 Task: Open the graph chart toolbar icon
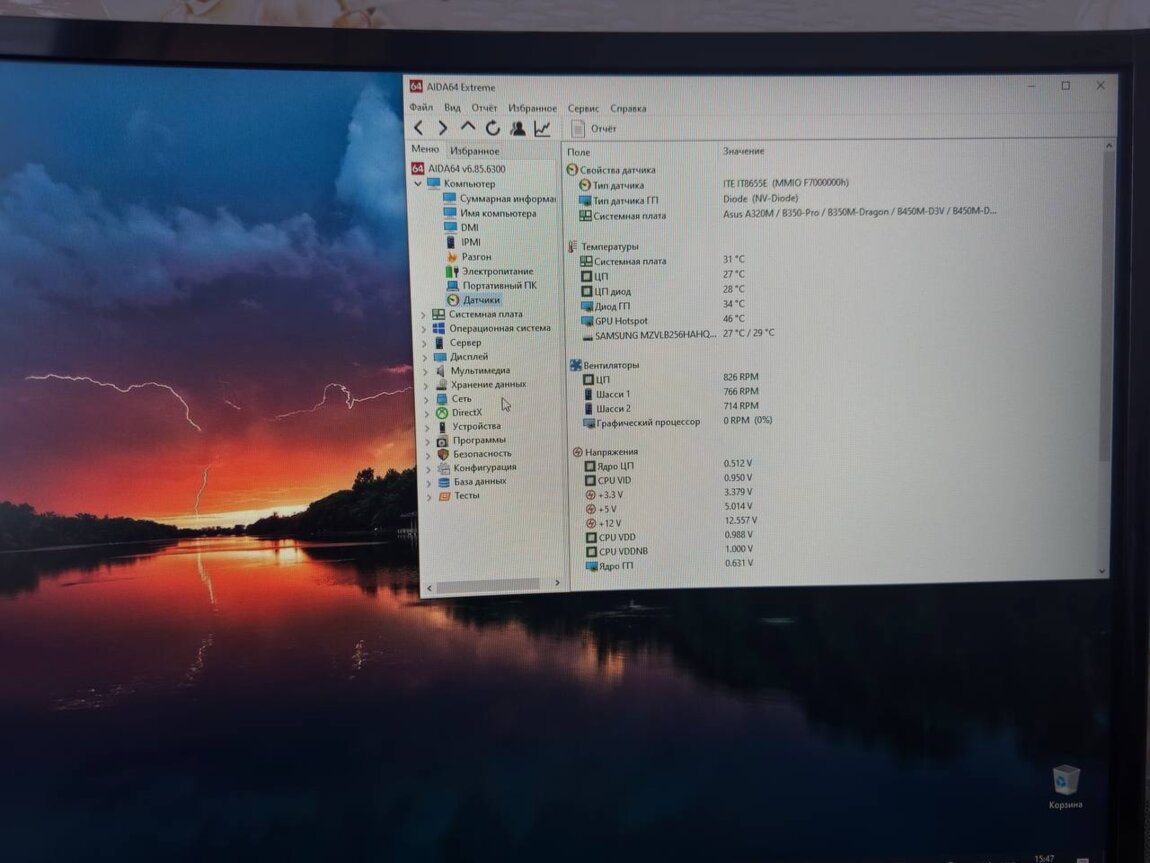(542, 128)
